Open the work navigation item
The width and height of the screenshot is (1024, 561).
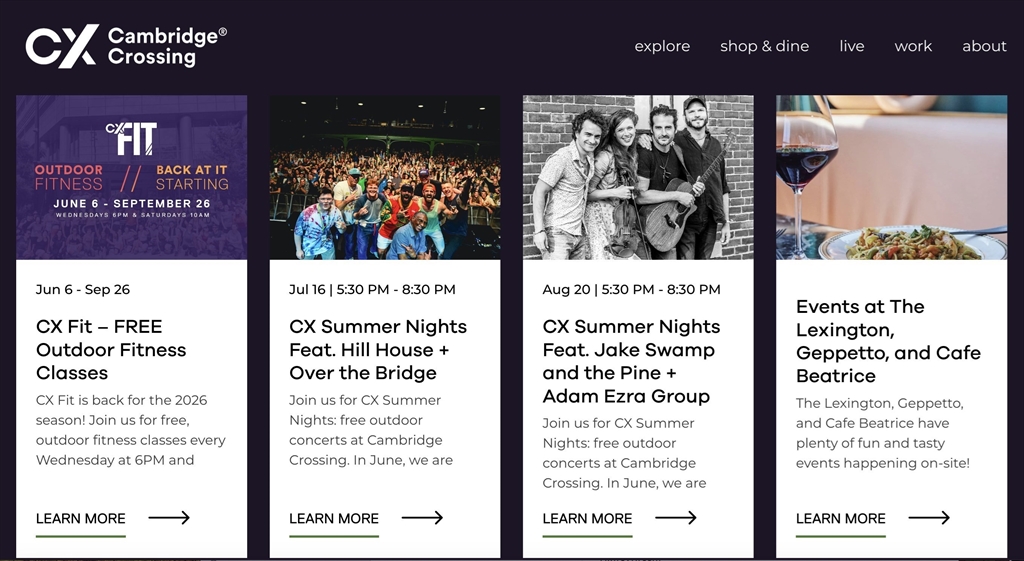click(913, 46)
